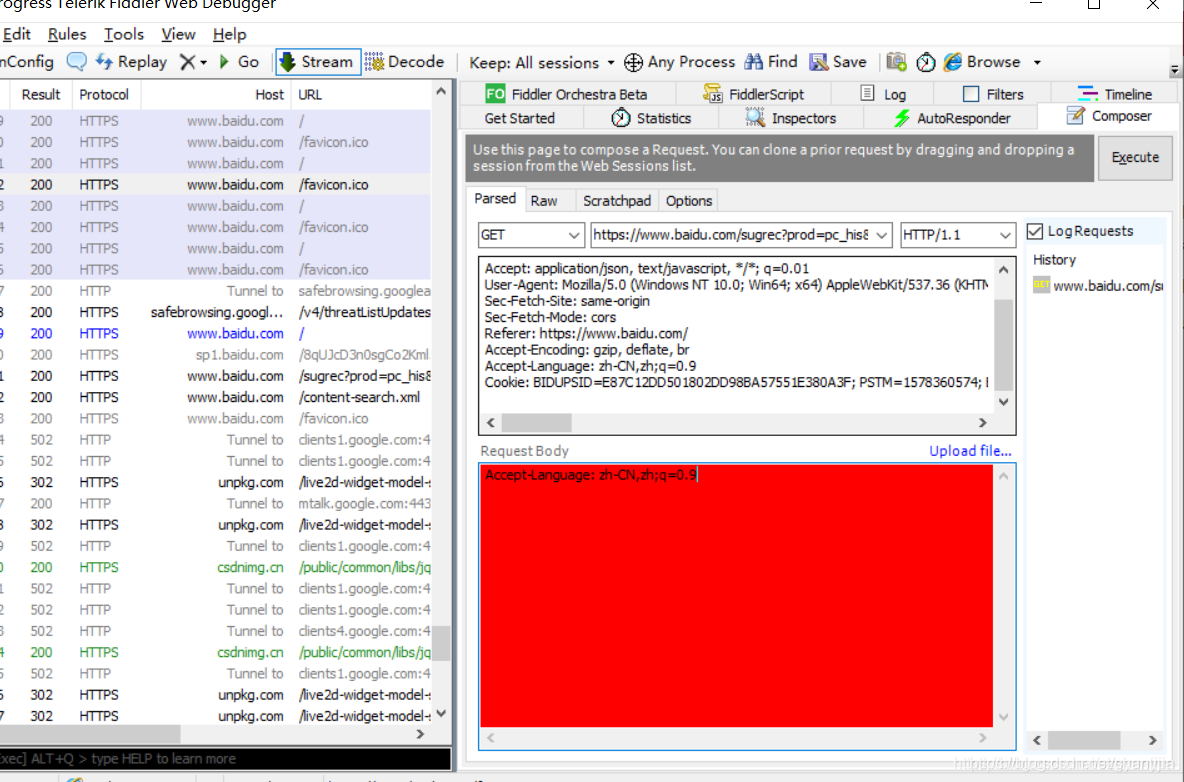Open Find with the binoculars icon

pyautogui.click(x=771, y=62)
